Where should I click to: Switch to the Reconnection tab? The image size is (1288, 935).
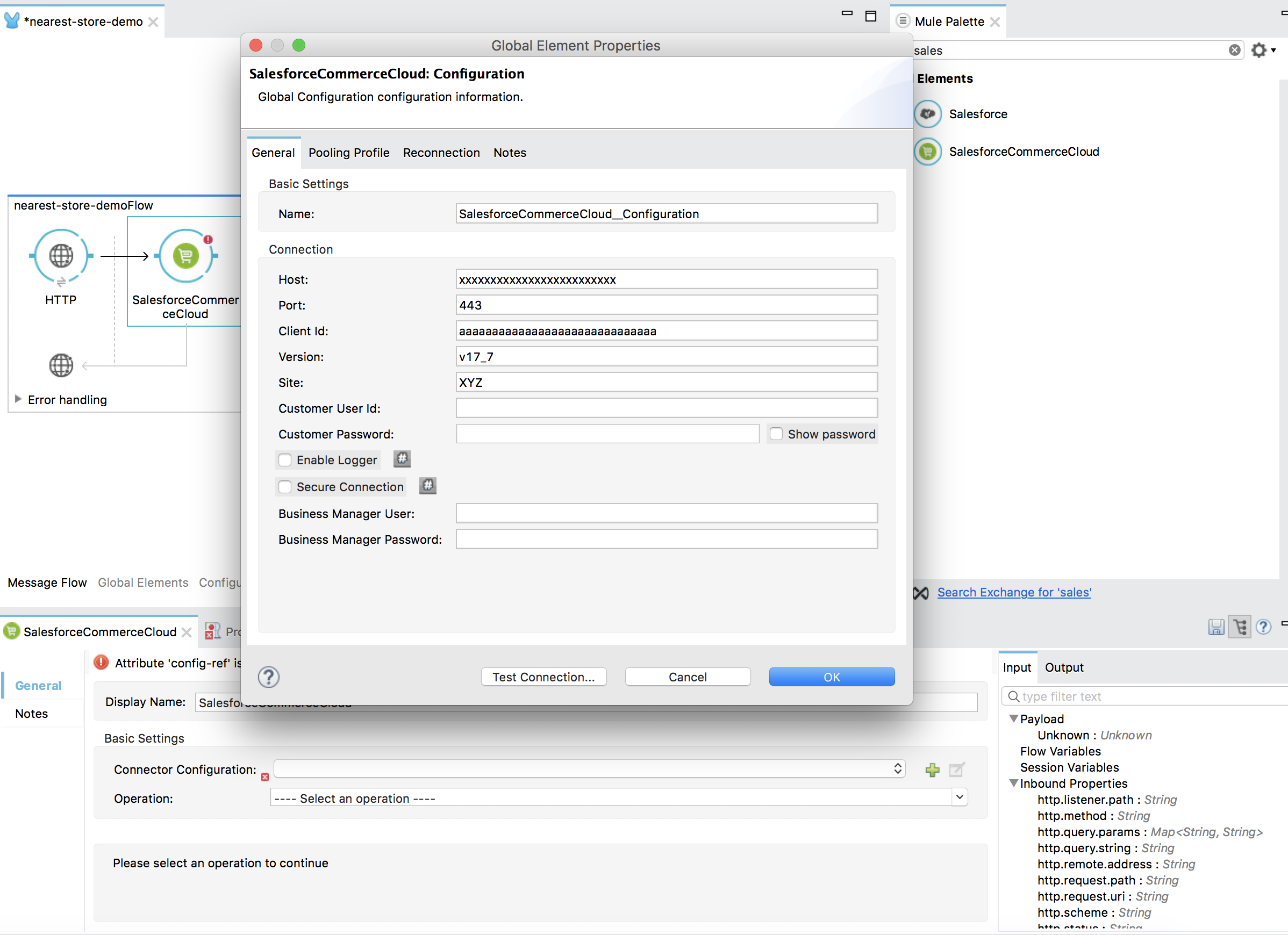[441, 153]
